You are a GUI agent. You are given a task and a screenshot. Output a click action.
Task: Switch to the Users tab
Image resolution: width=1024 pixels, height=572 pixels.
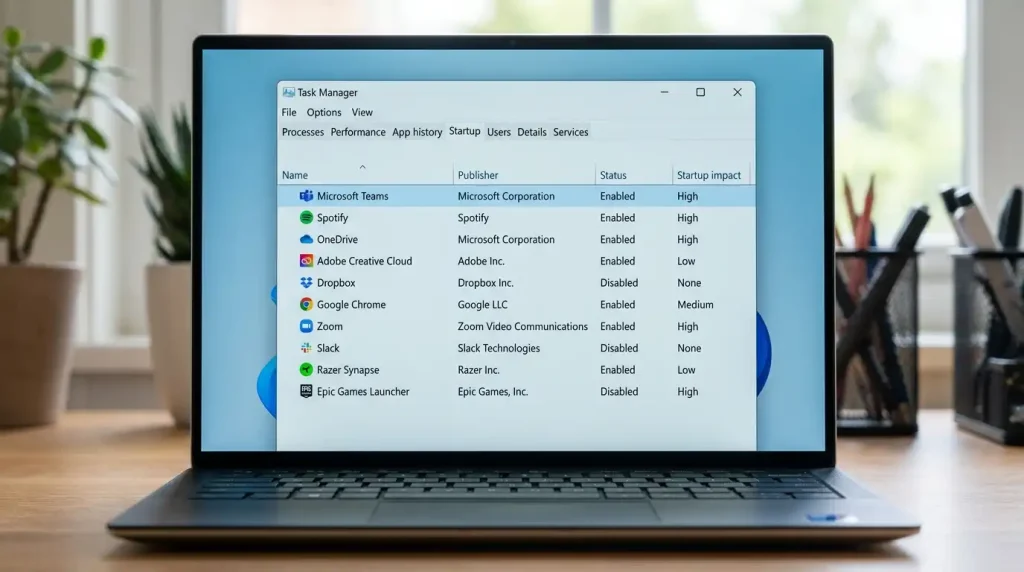(499, 132)
